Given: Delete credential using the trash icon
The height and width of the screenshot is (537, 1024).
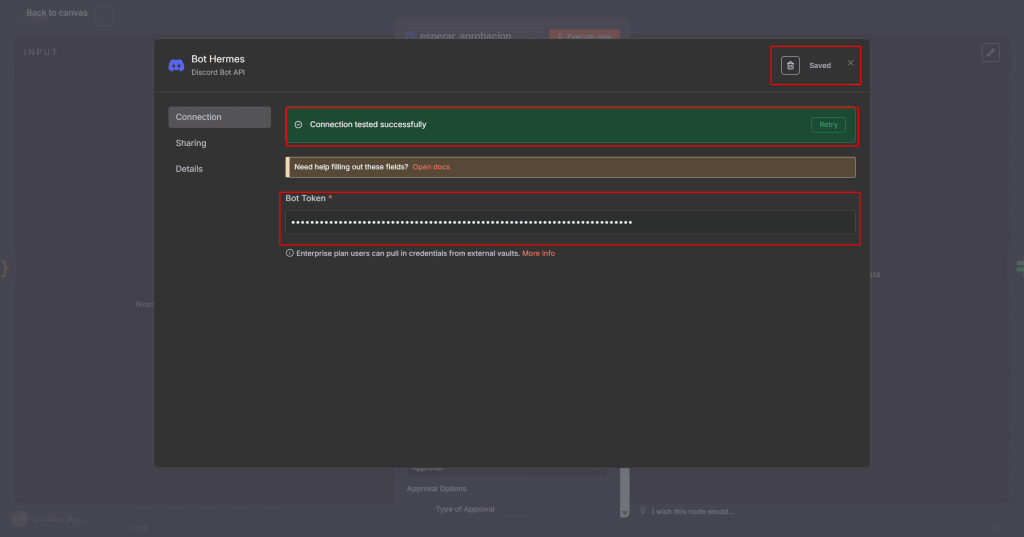Looking at the screenshot, I should 790,65.
